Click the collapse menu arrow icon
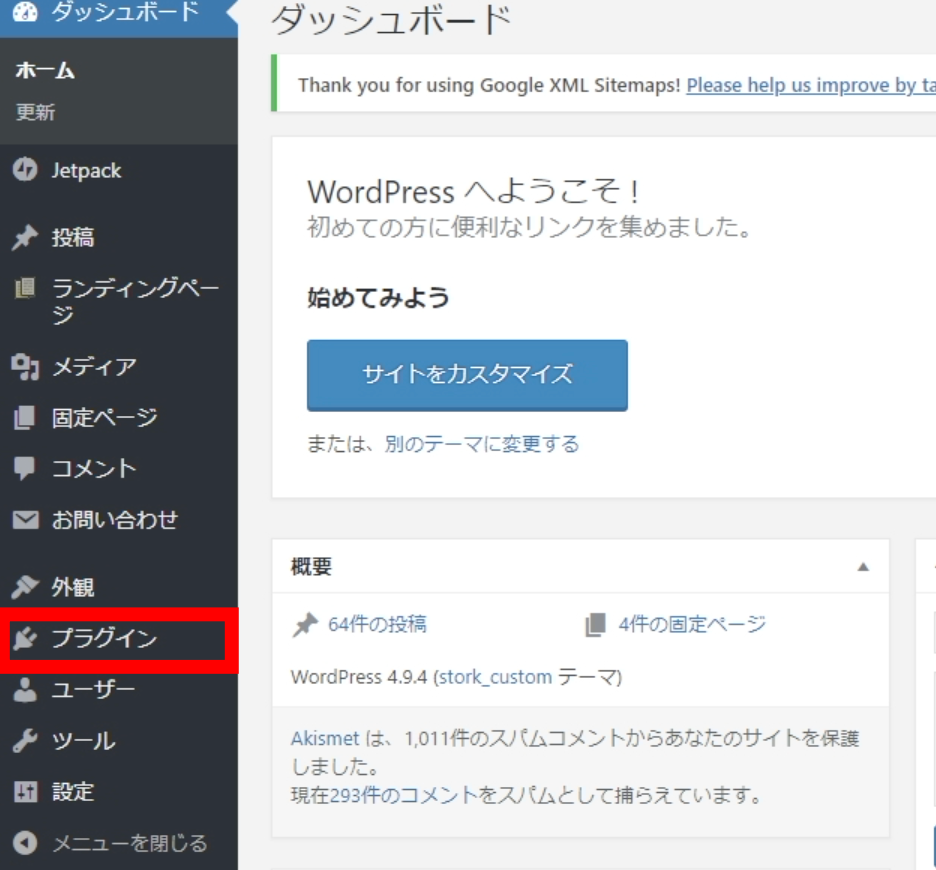Viewport: 936px width, 870px height. (x=25, y=843)
